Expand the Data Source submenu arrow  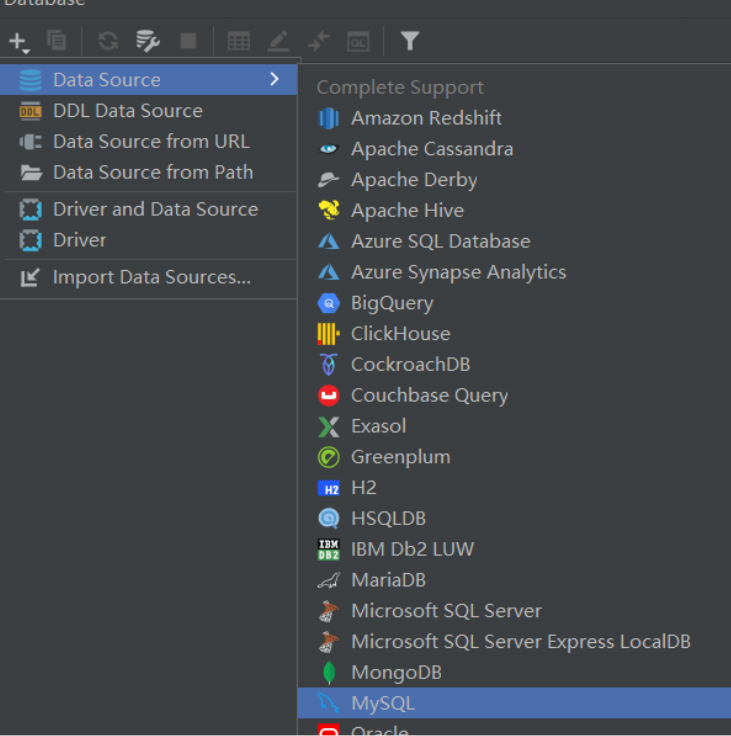274,79
